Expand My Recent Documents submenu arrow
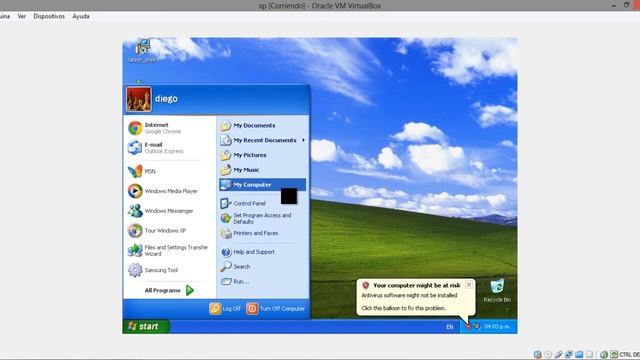The width and height of the screenshot is (640, 360). click(303, 140)
